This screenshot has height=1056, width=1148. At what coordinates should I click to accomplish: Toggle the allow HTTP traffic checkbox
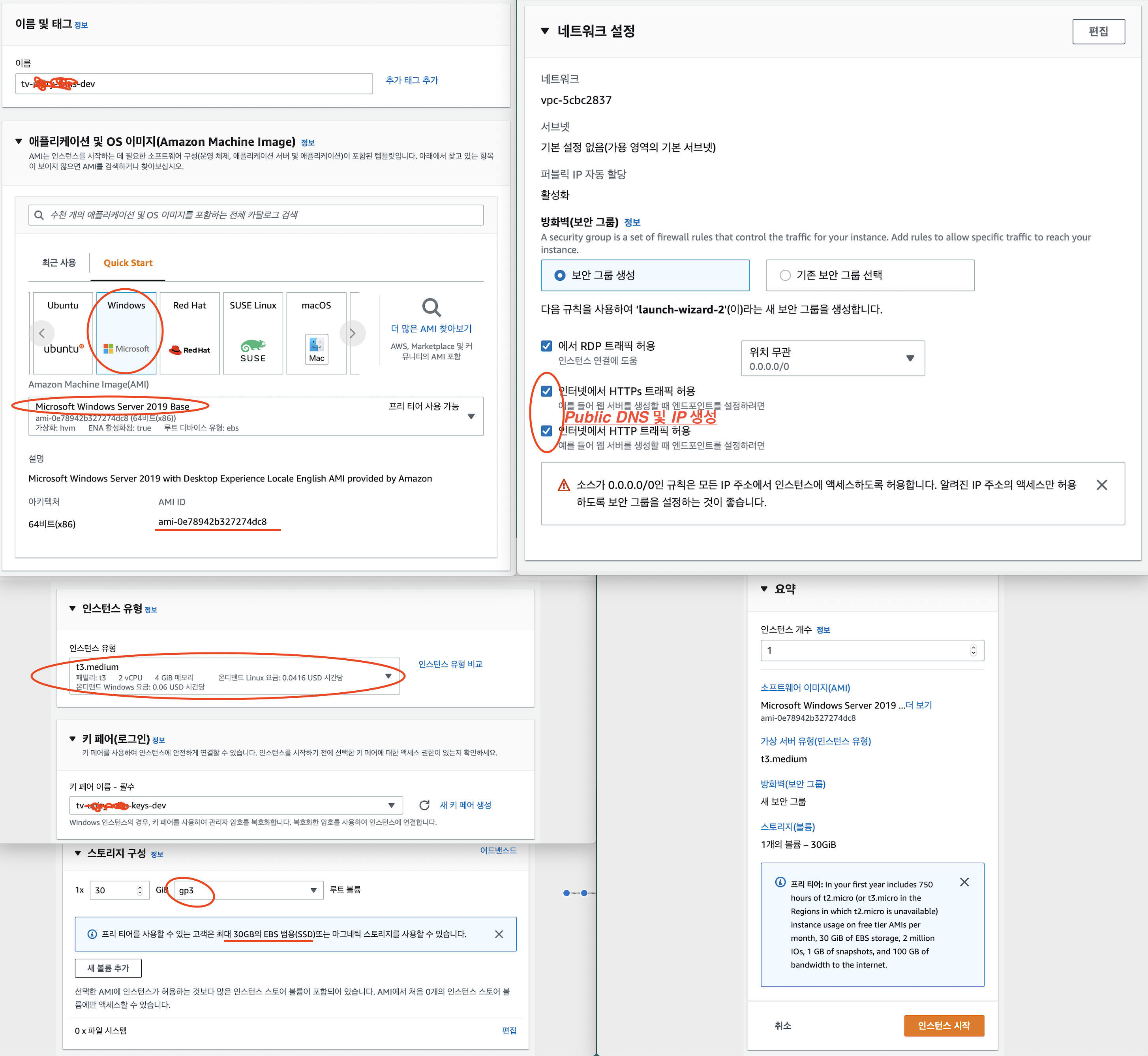coord(547,431)
